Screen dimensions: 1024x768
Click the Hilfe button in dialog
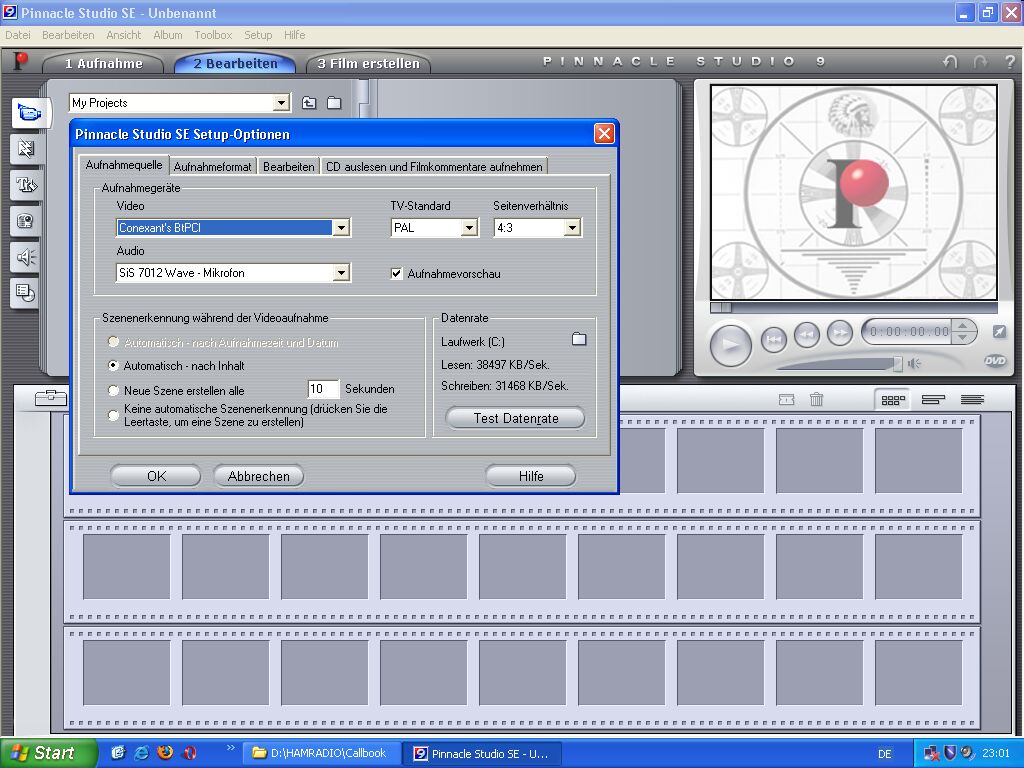coord(531,476)
